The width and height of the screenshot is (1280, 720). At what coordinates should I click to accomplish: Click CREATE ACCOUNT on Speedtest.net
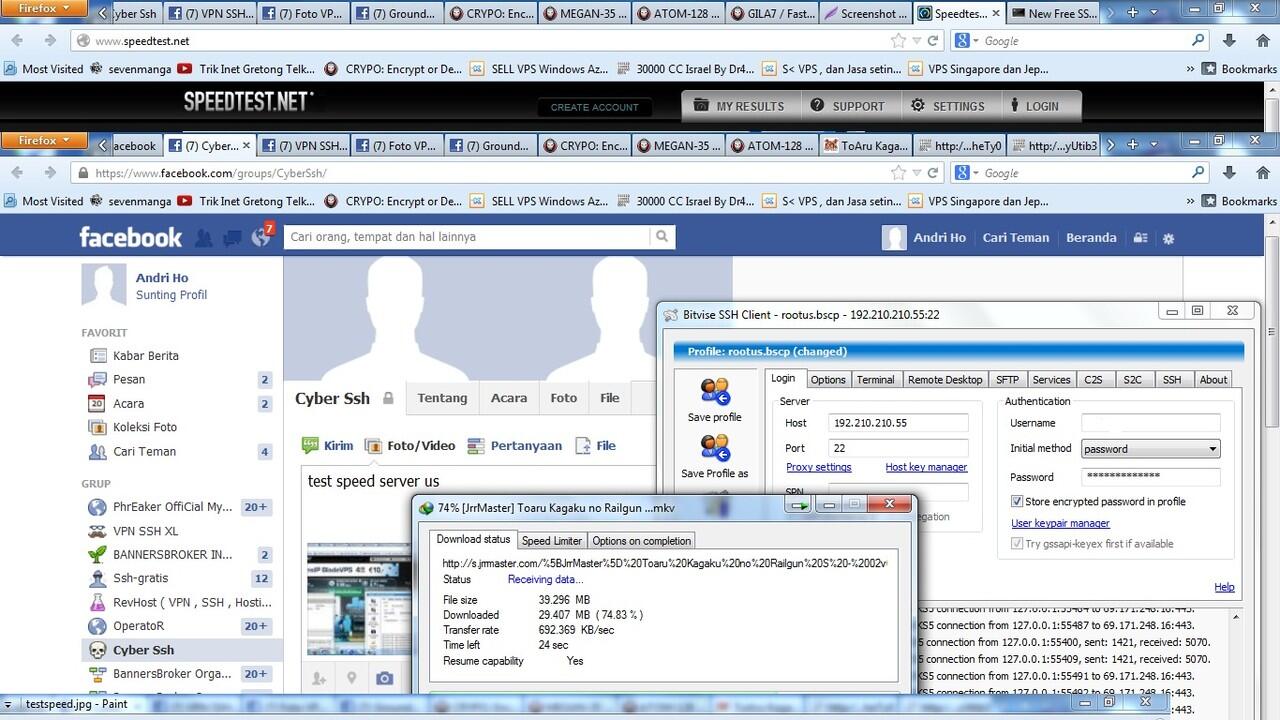pos(595,107)
